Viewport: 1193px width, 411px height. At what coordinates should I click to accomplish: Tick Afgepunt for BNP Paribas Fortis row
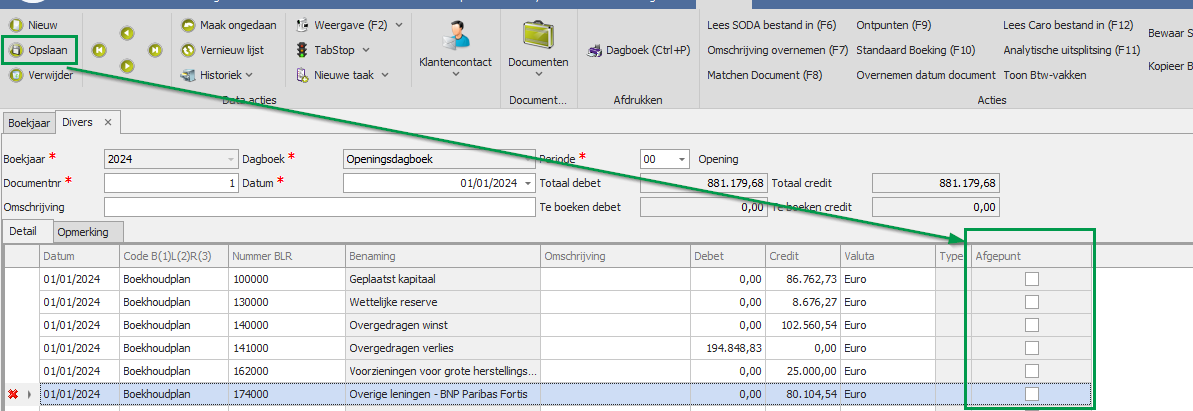[x=1031, y=394]
